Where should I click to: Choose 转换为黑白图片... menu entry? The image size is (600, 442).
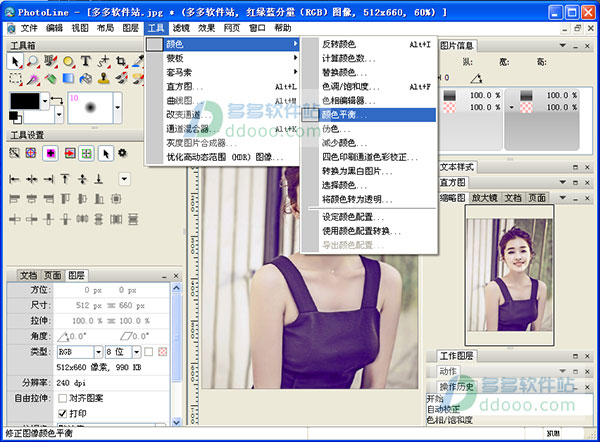click(368, 171)
